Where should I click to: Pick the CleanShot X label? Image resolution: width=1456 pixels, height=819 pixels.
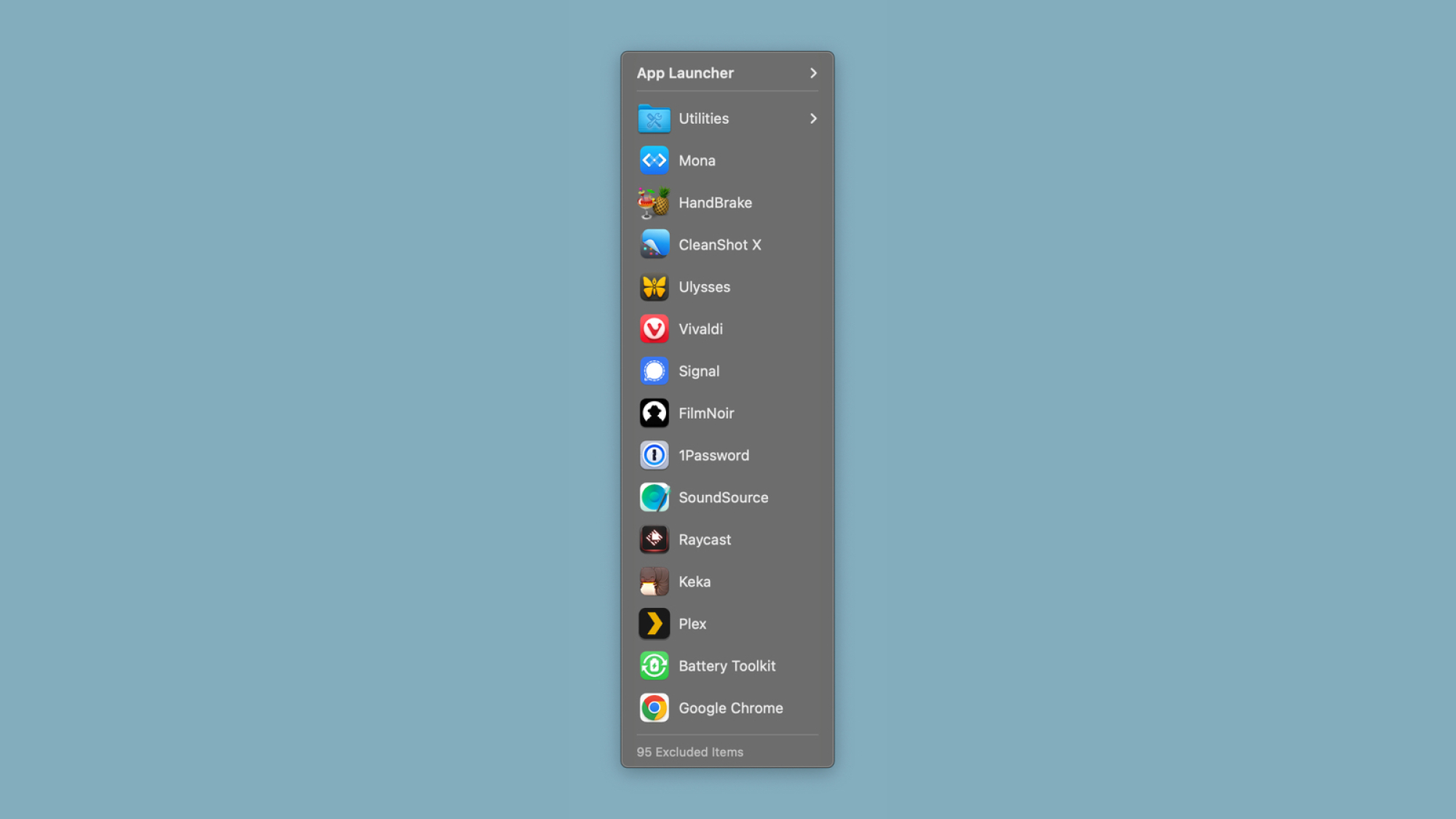pos(720,245)
